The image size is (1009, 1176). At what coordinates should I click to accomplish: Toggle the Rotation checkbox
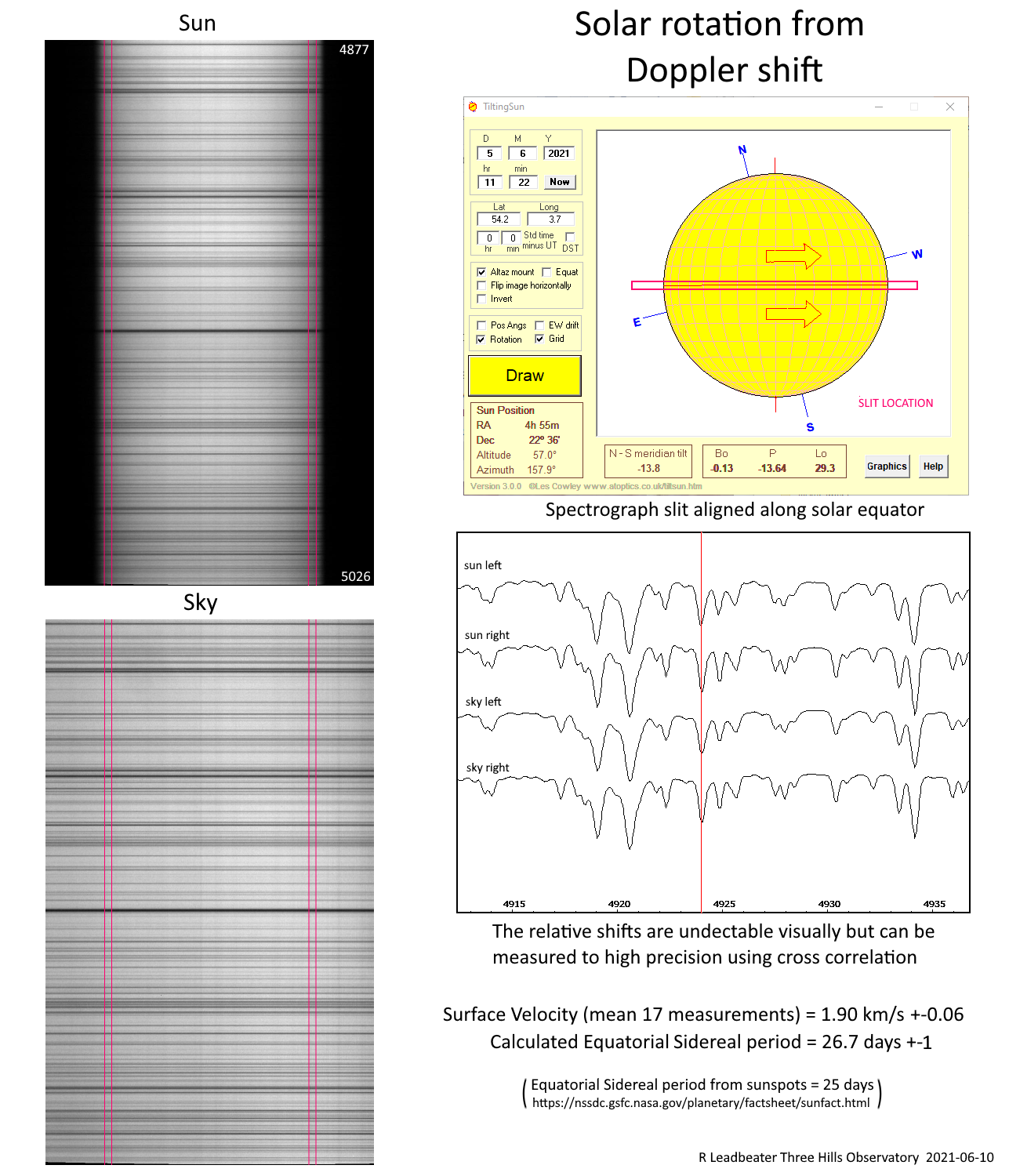click(x=481, y=339)
